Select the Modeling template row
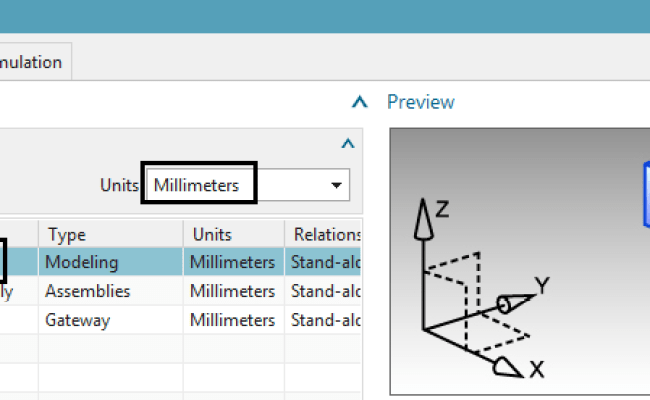The image size is (650, 400). pyautogui.click(x=180, y=262)
